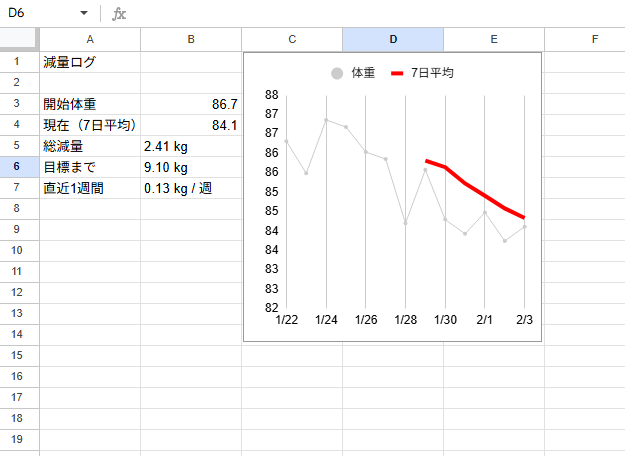Screen dimensions: 625x456
Task: Select the column A header
Action: click(x=90, y=39)
